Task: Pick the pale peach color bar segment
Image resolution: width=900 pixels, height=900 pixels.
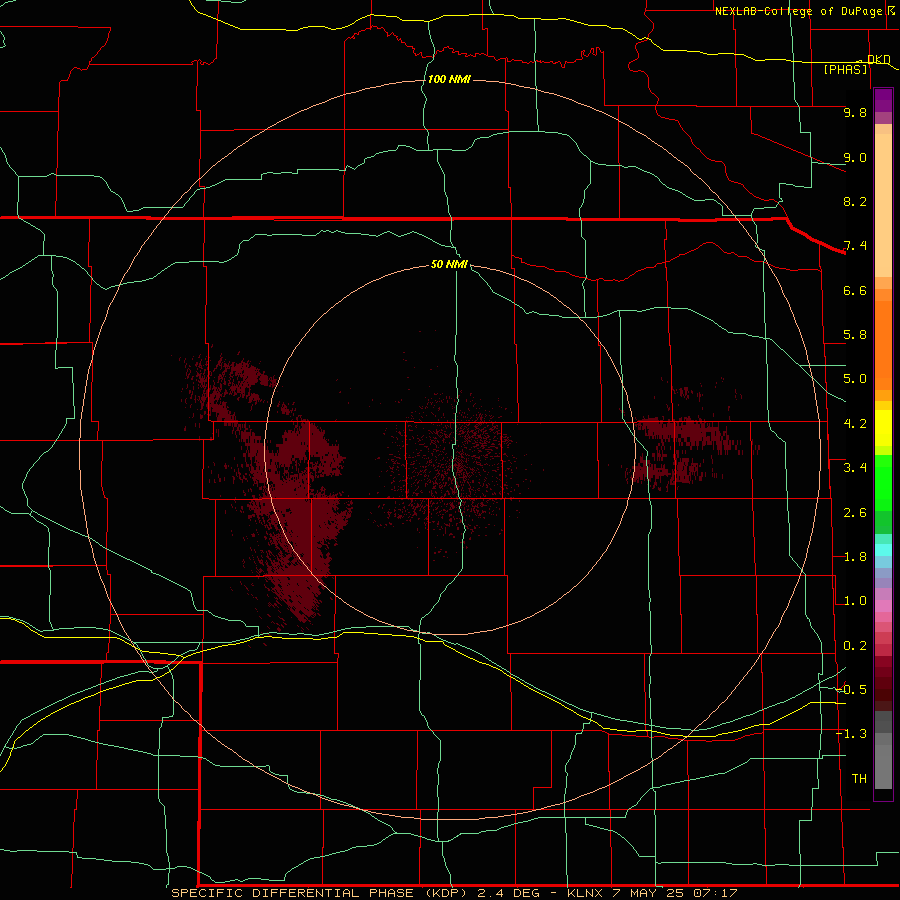Action: (x=883, y=205)
